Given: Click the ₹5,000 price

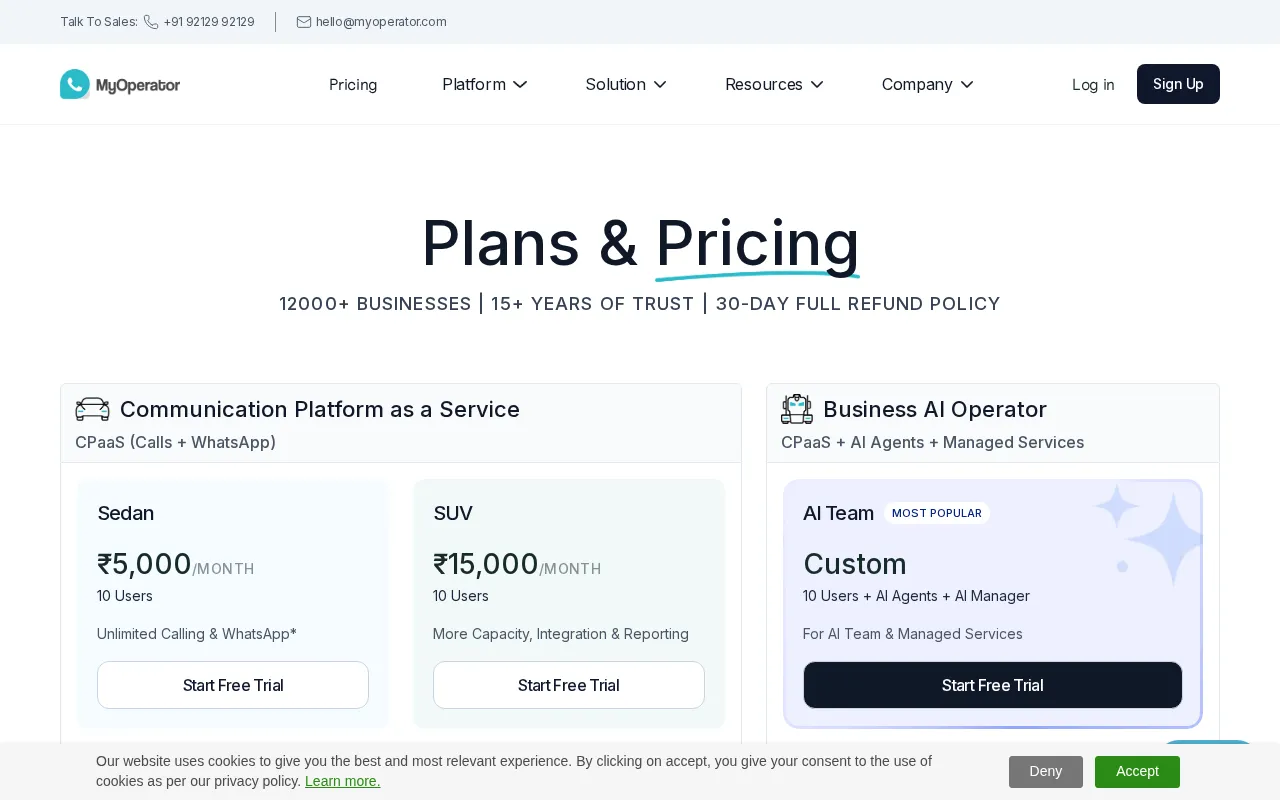Looking at the screenshot, I should pos(144,564).
